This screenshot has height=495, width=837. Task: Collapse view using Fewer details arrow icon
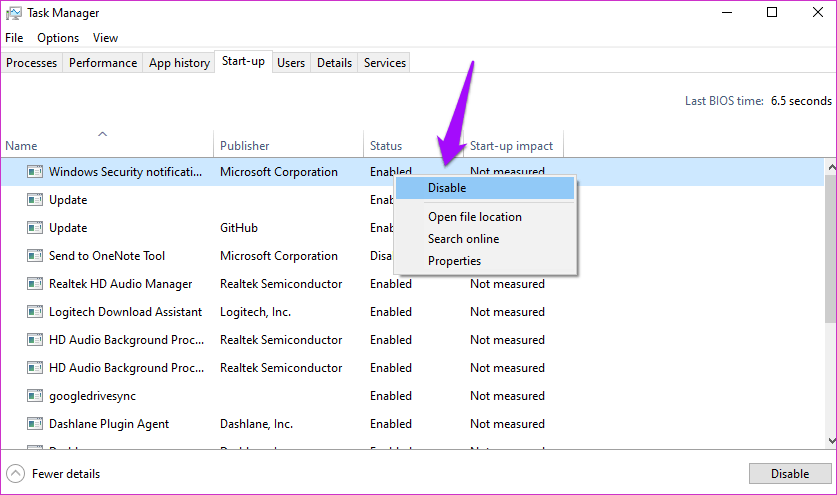click(15, 473)
